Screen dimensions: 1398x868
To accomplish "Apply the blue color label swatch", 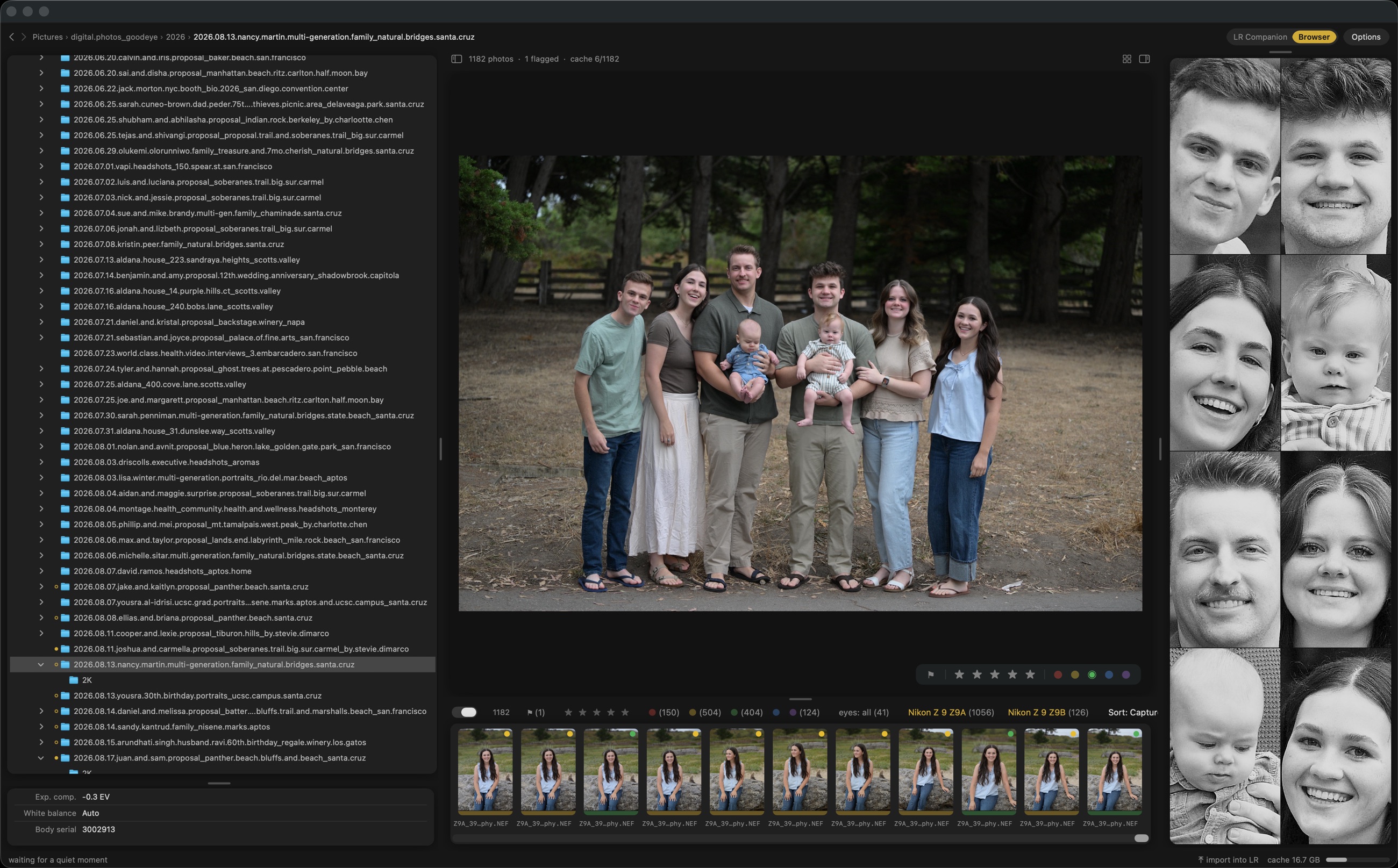I will (x=1109, y=675).
